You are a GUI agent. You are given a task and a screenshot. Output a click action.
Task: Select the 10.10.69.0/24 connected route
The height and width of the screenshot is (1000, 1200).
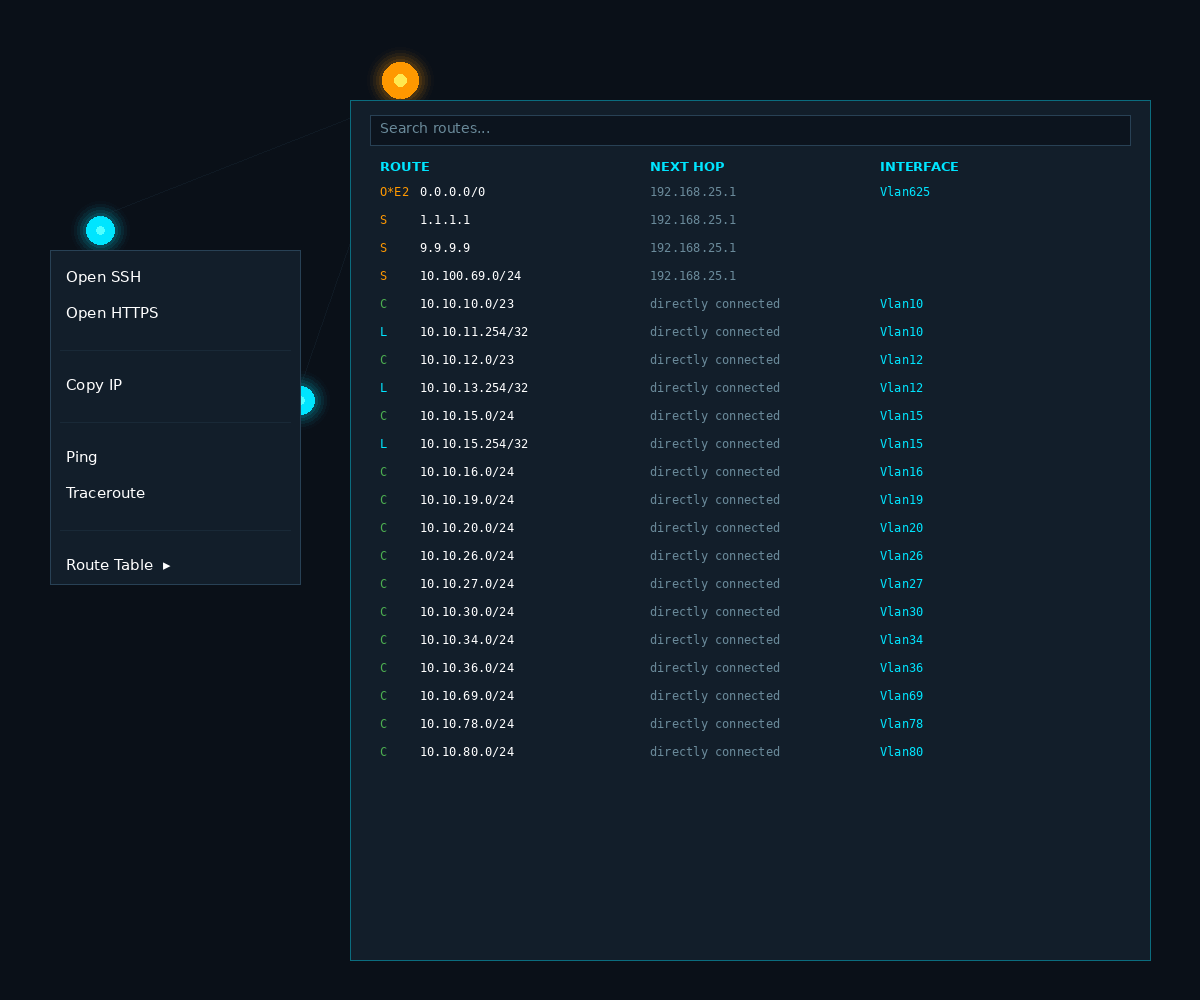pyautogui.click(x=467, y=696)
